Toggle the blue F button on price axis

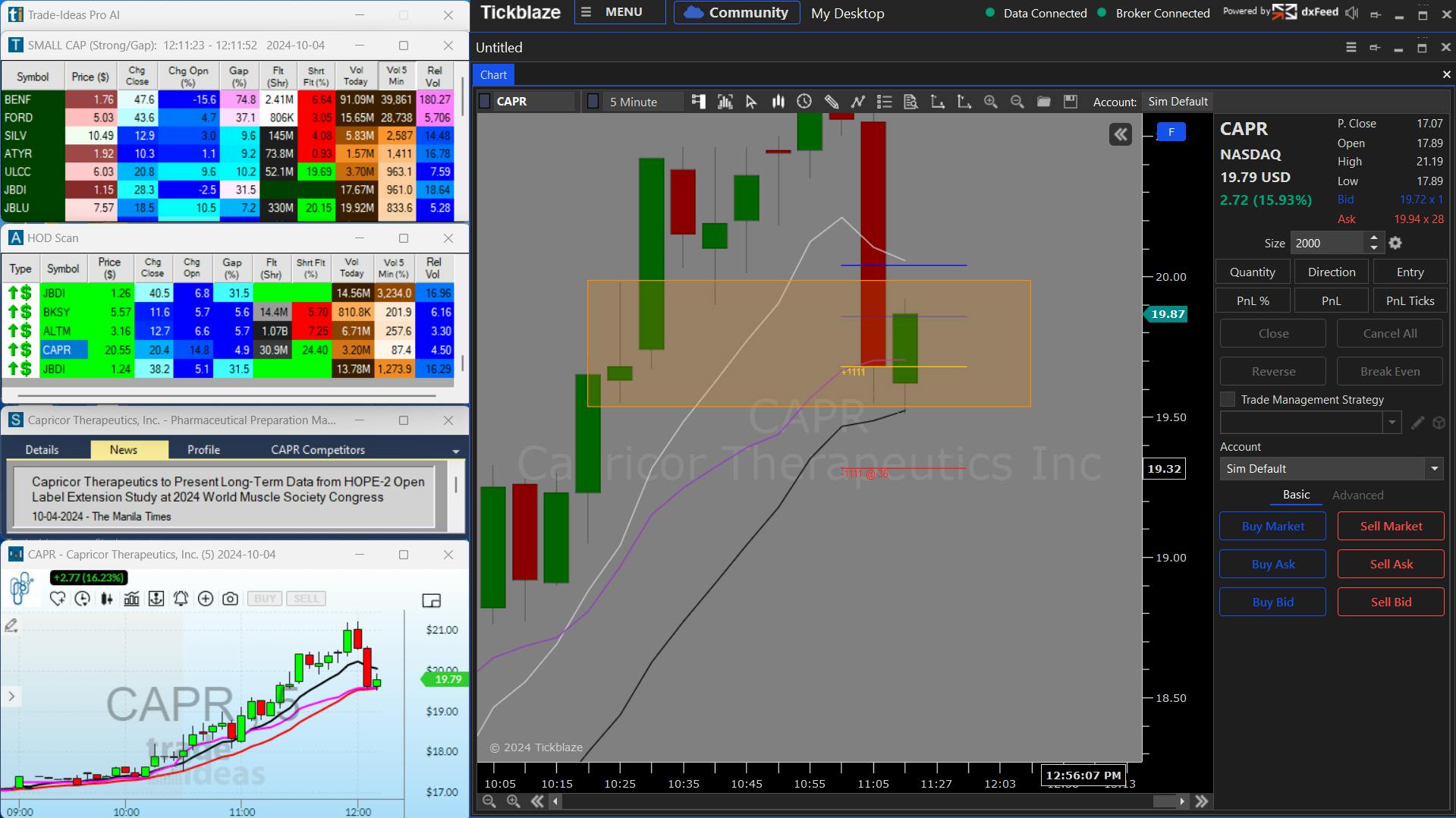[1171, 132]
